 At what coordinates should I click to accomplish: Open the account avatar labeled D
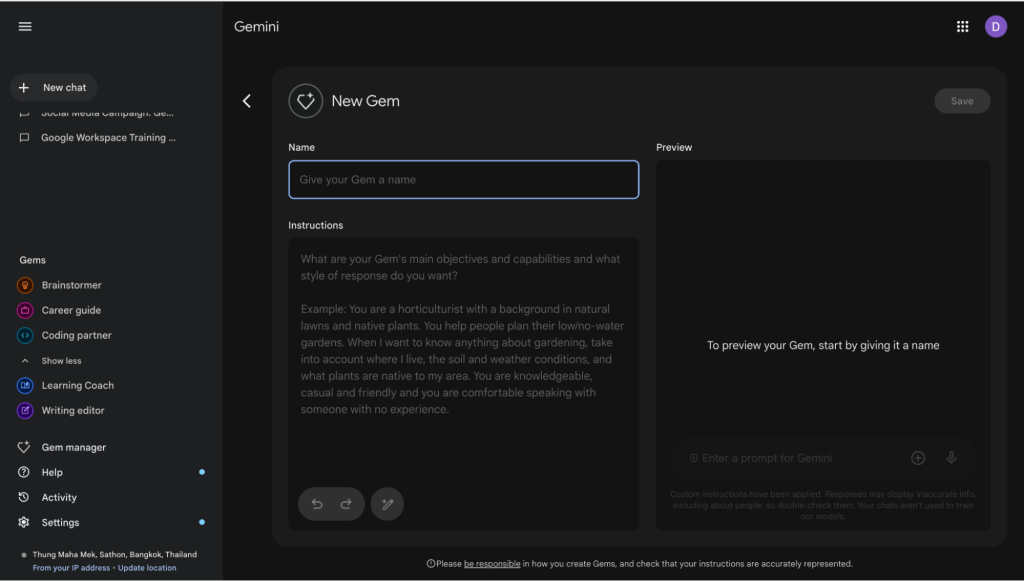tap(995, 27)
